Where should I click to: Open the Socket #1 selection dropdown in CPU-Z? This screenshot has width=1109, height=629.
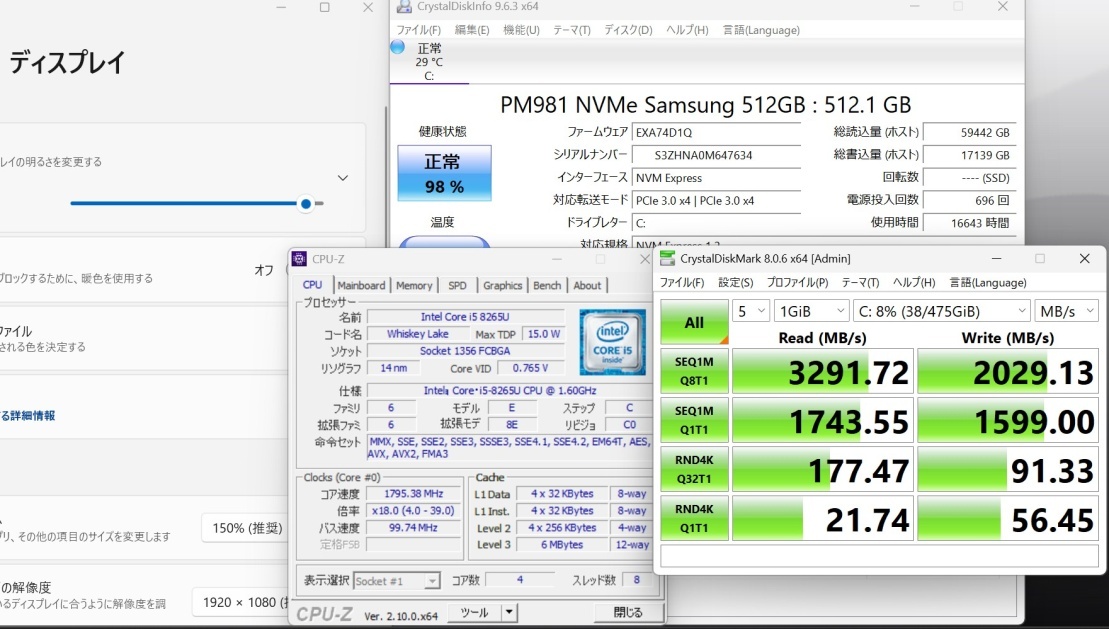pos(396,581)
